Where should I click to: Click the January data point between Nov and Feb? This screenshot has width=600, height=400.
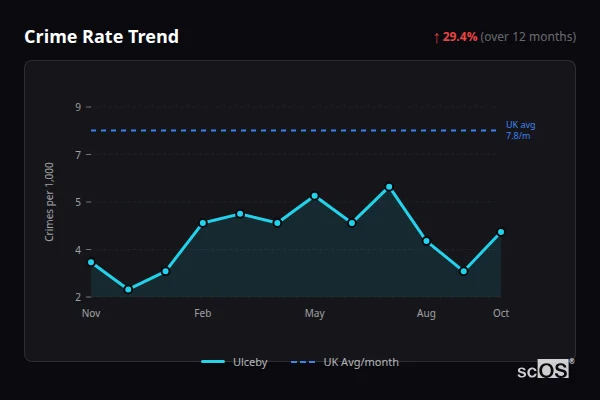tap(166, 271)
